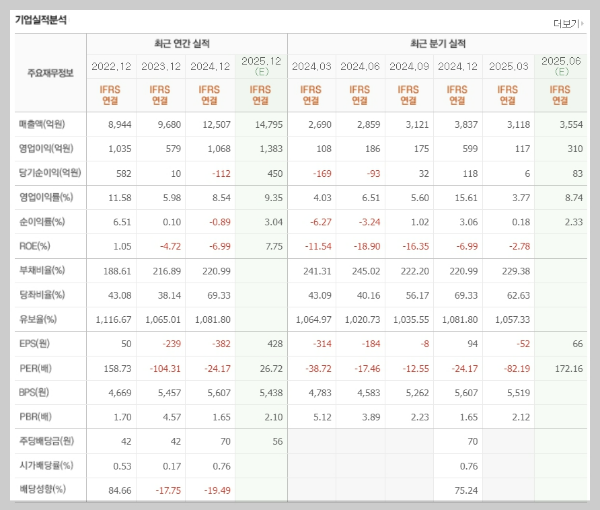600x510 pixels.
Task: Click the 84.66 payout ratio value
Action: (120, 490)
